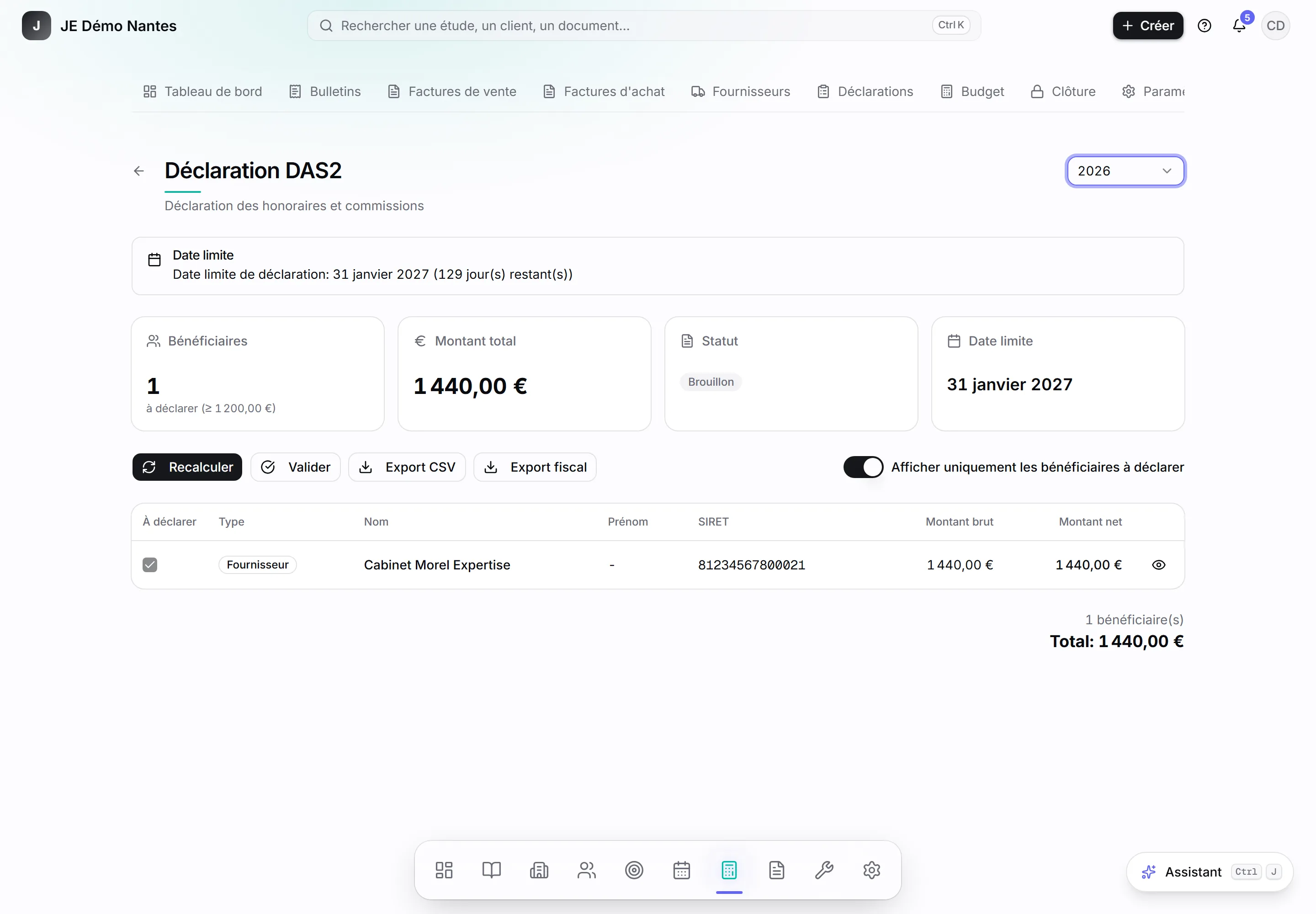Click the Nom column header

(x=376, y=522)
